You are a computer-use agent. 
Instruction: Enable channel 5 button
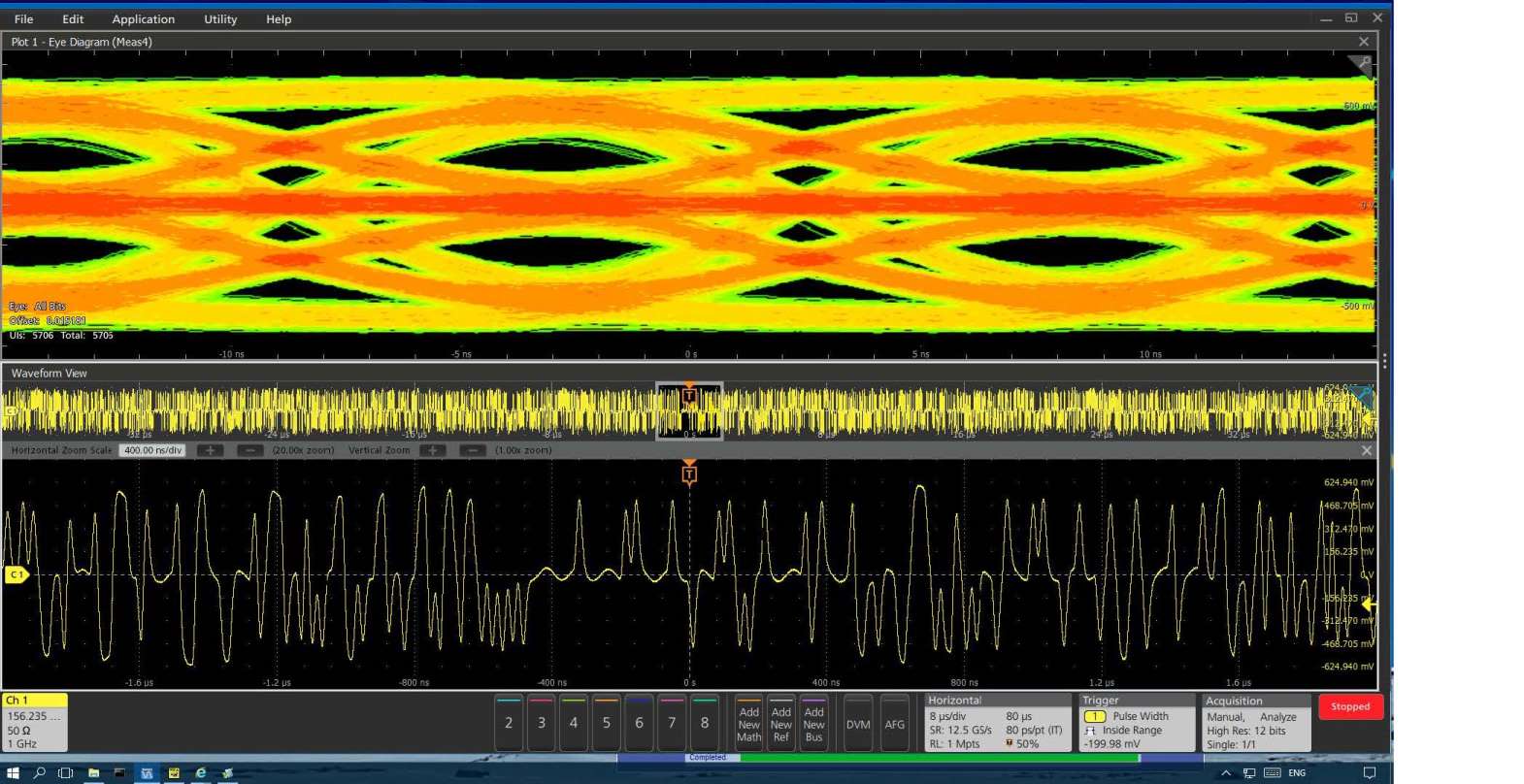[x=607, y=723]
